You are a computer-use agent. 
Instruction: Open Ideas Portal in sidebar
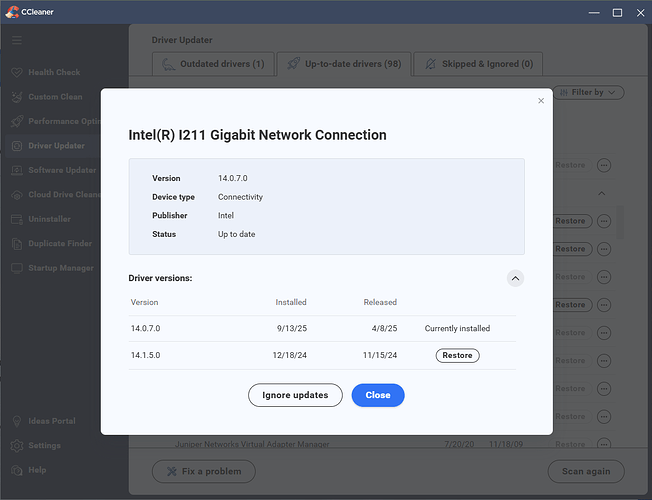coord(54,421)
